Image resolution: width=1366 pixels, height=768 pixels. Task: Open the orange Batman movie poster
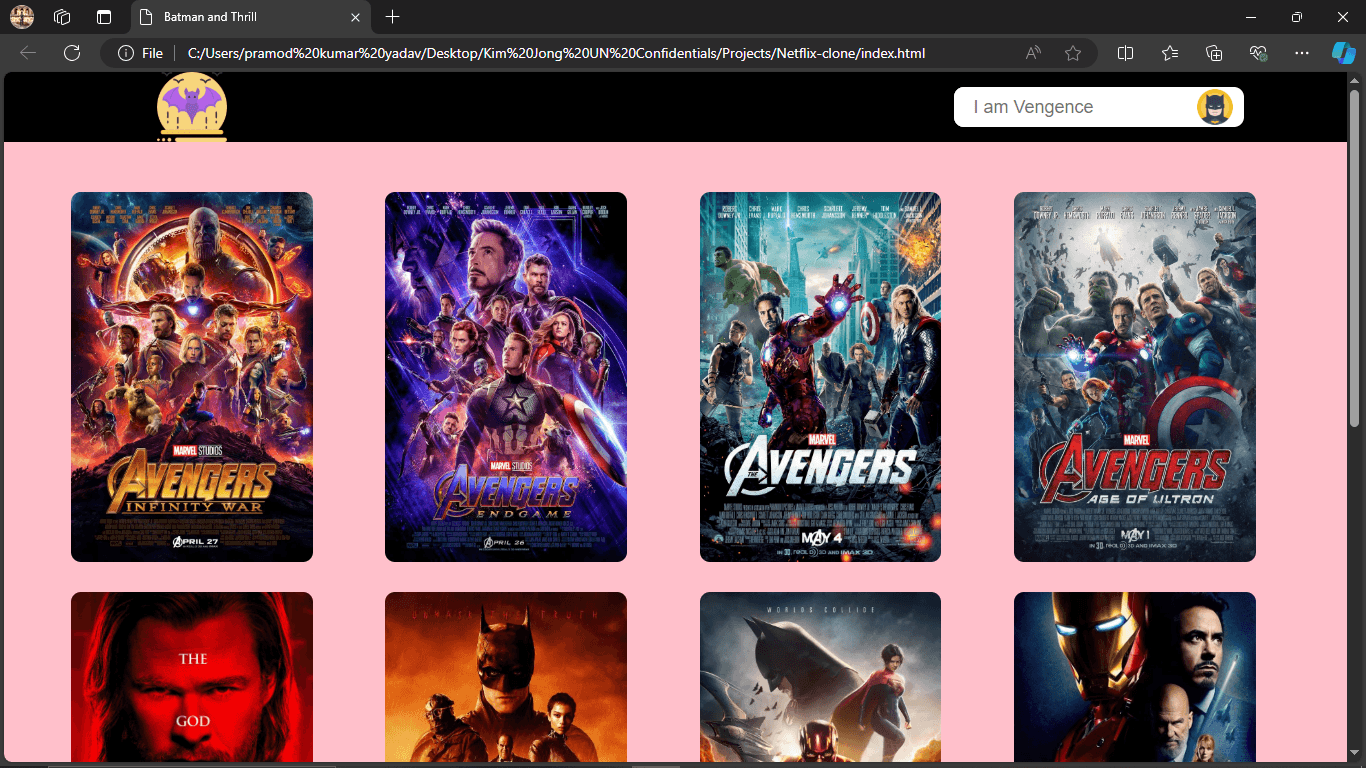click(x=506, y=677)
